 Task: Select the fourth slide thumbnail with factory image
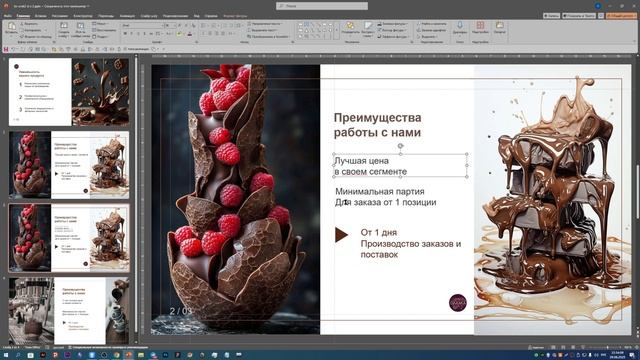(69, 311)
